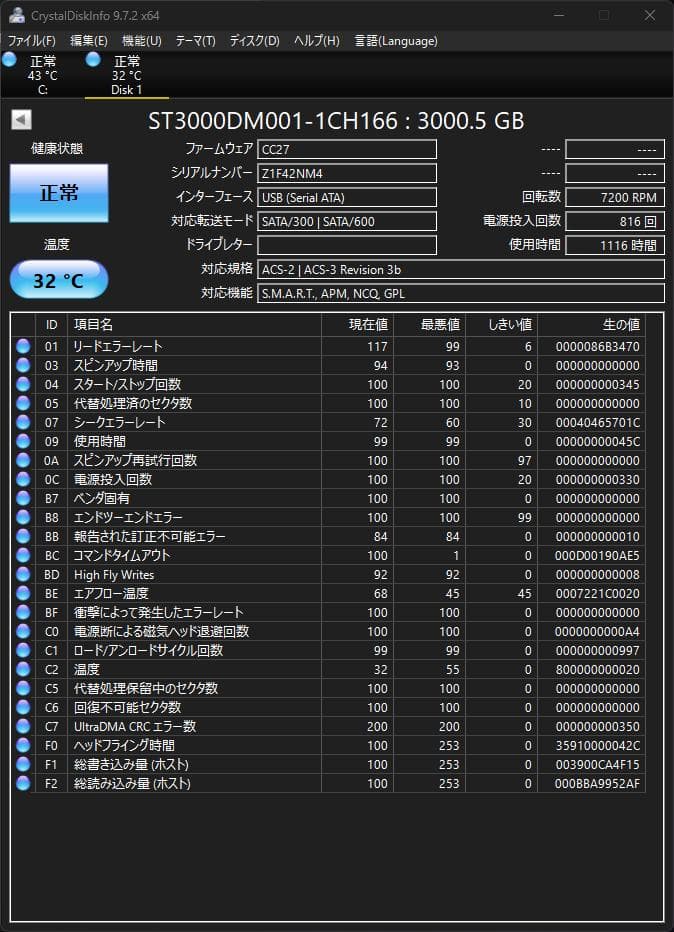Click the previous disk arrow button
Screen dimensions: 674x932
coord(21,119)
